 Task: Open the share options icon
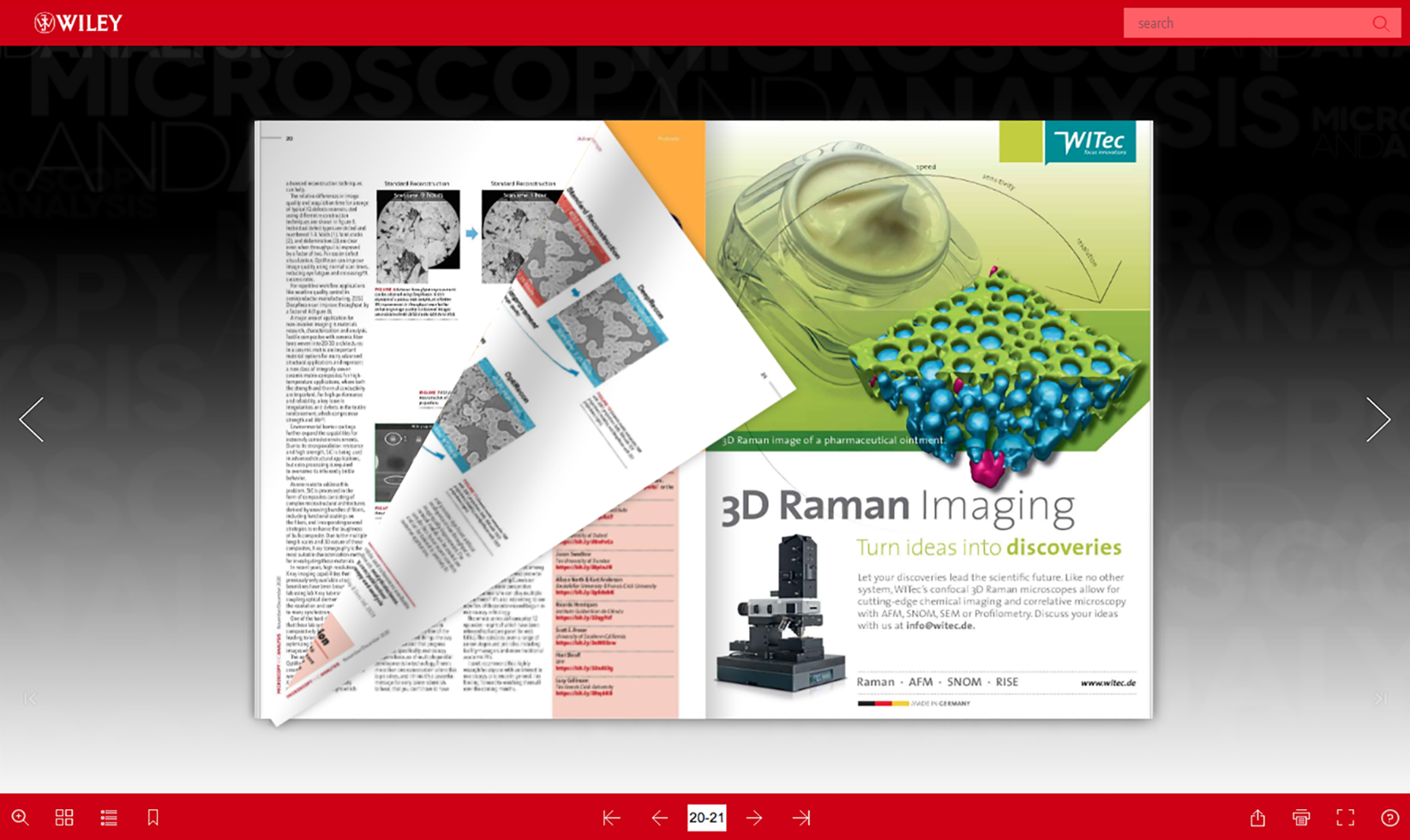pos(1257,818)
